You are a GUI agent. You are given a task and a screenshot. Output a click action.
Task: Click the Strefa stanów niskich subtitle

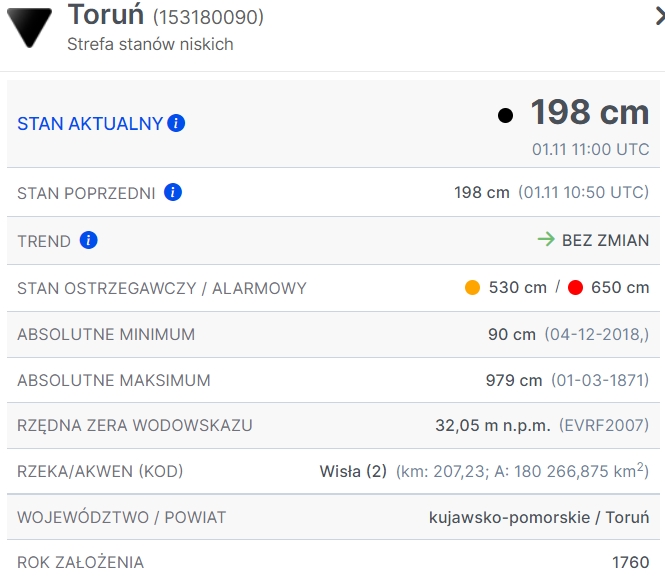click(x=150, y=44)
